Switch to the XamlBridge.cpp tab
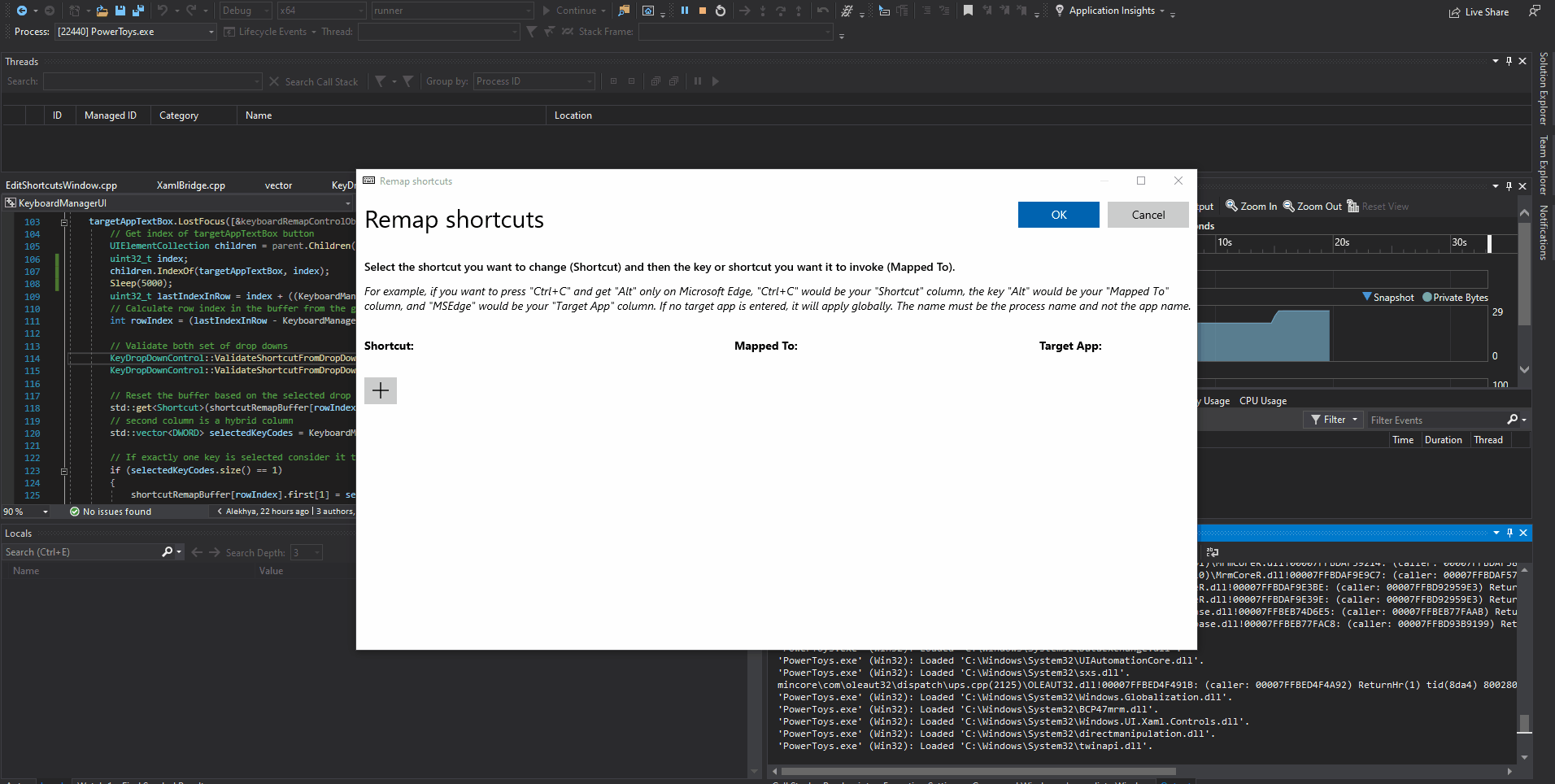 pyautogui.click(x=190, y=185)
